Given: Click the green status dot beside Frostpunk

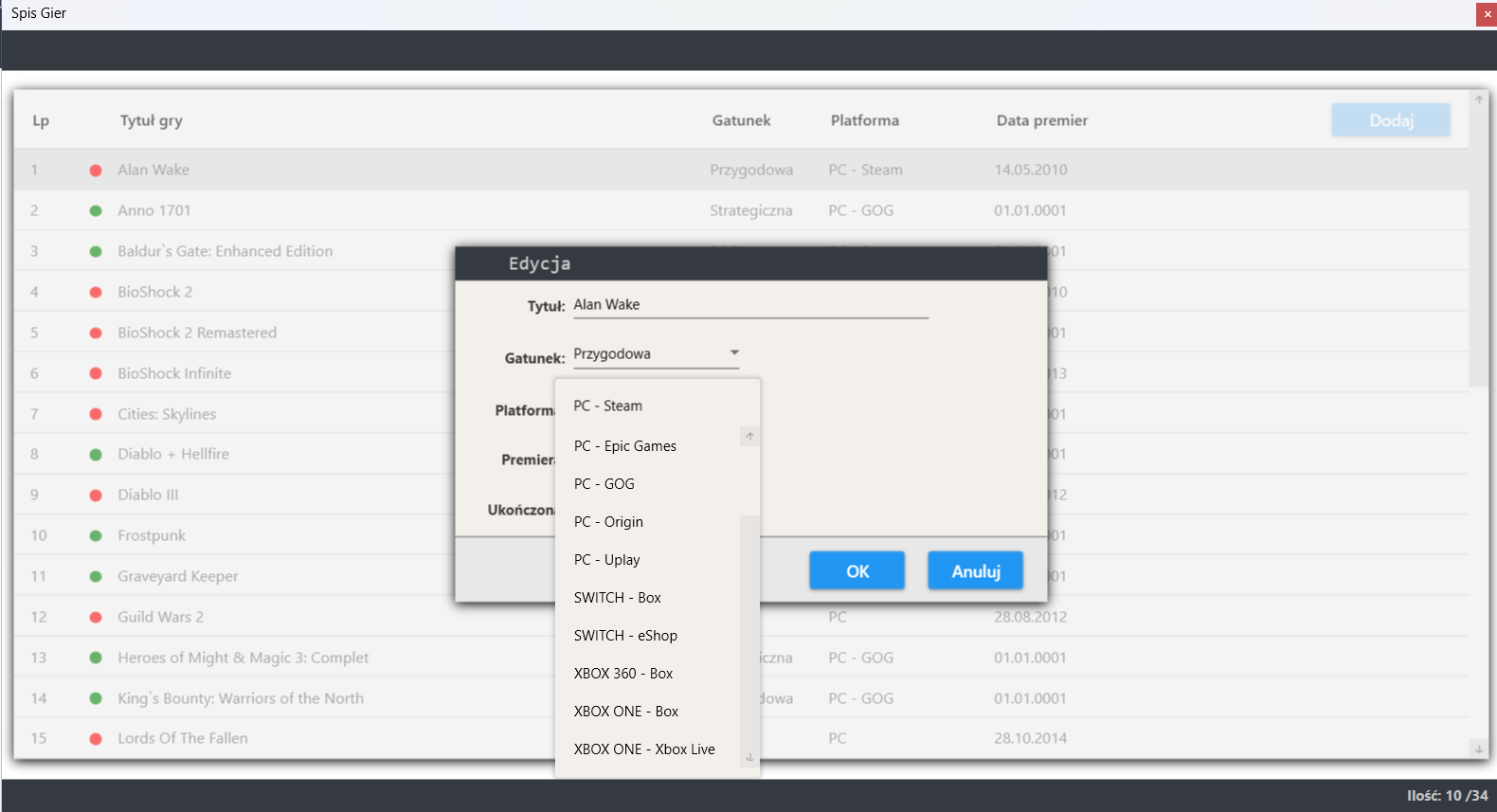Looking at the screenshot, I should (96, 536).
